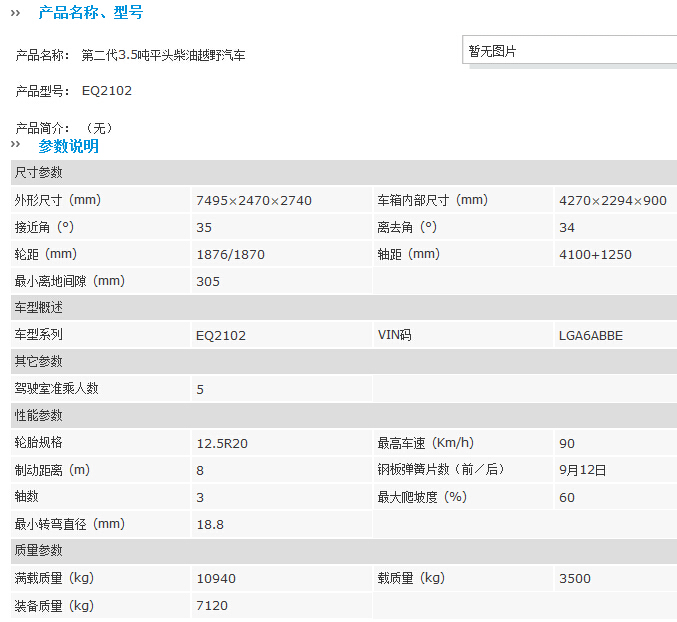
Task: Select the curb mass value 7120
Action: click(x=212, y=606)
